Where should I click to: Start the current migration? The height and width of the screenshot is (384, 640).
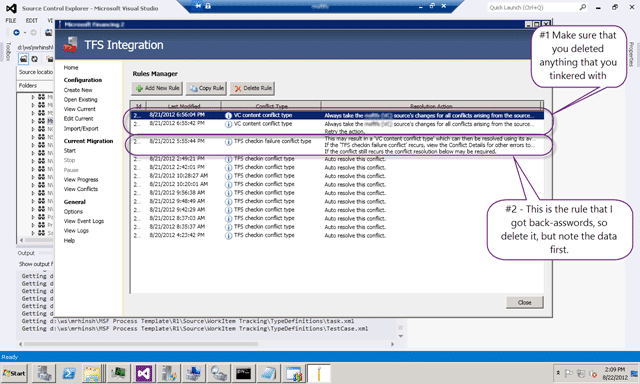70,151
